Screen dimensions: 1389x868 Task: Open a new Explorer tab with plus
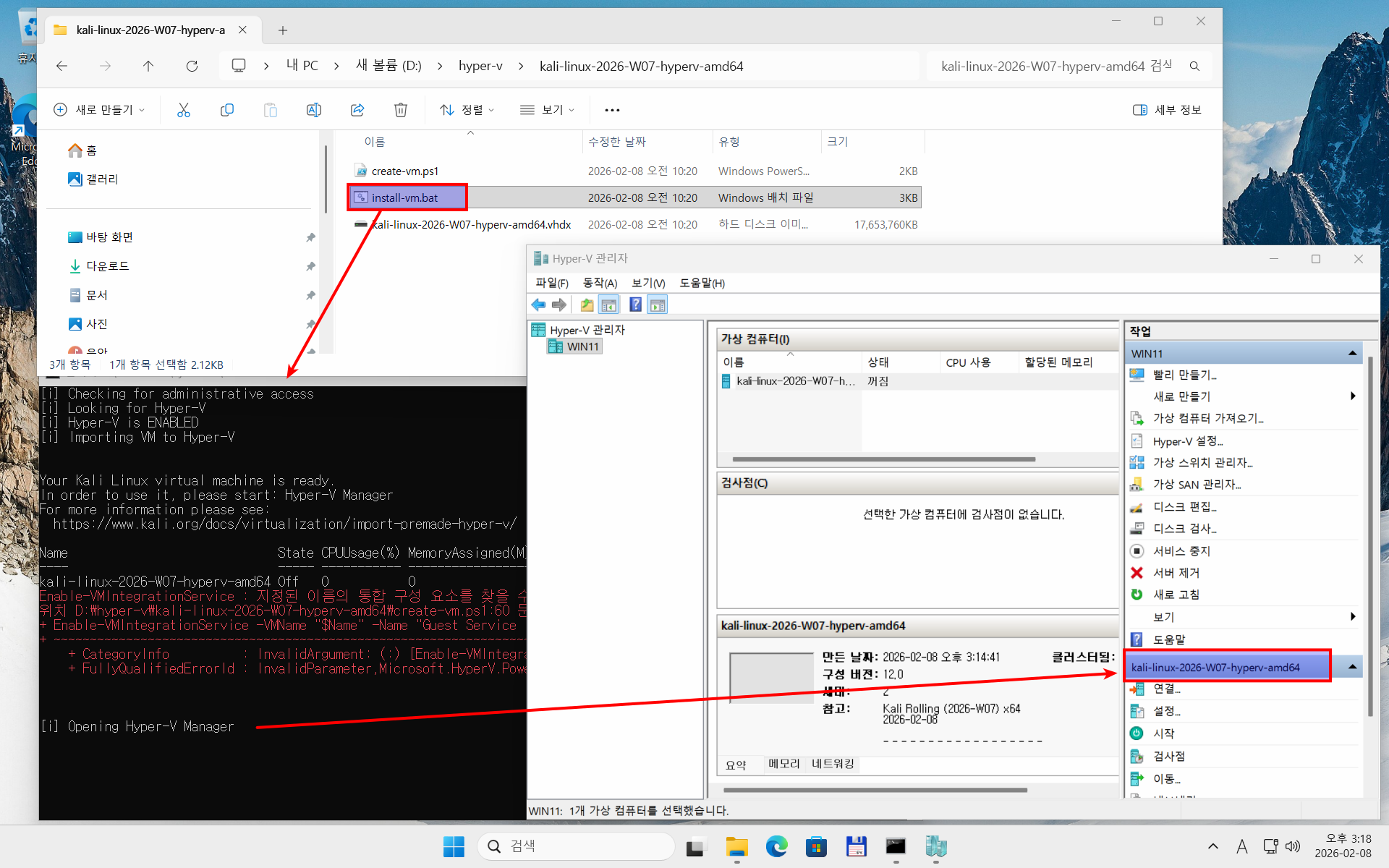(283, 30)
